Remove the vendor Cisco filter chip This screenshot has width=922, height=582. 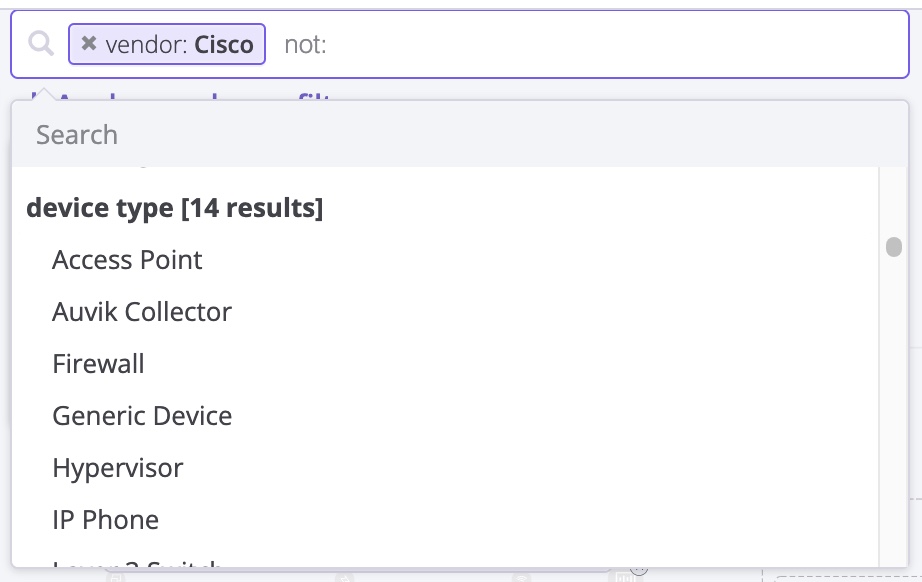(89, 43)
